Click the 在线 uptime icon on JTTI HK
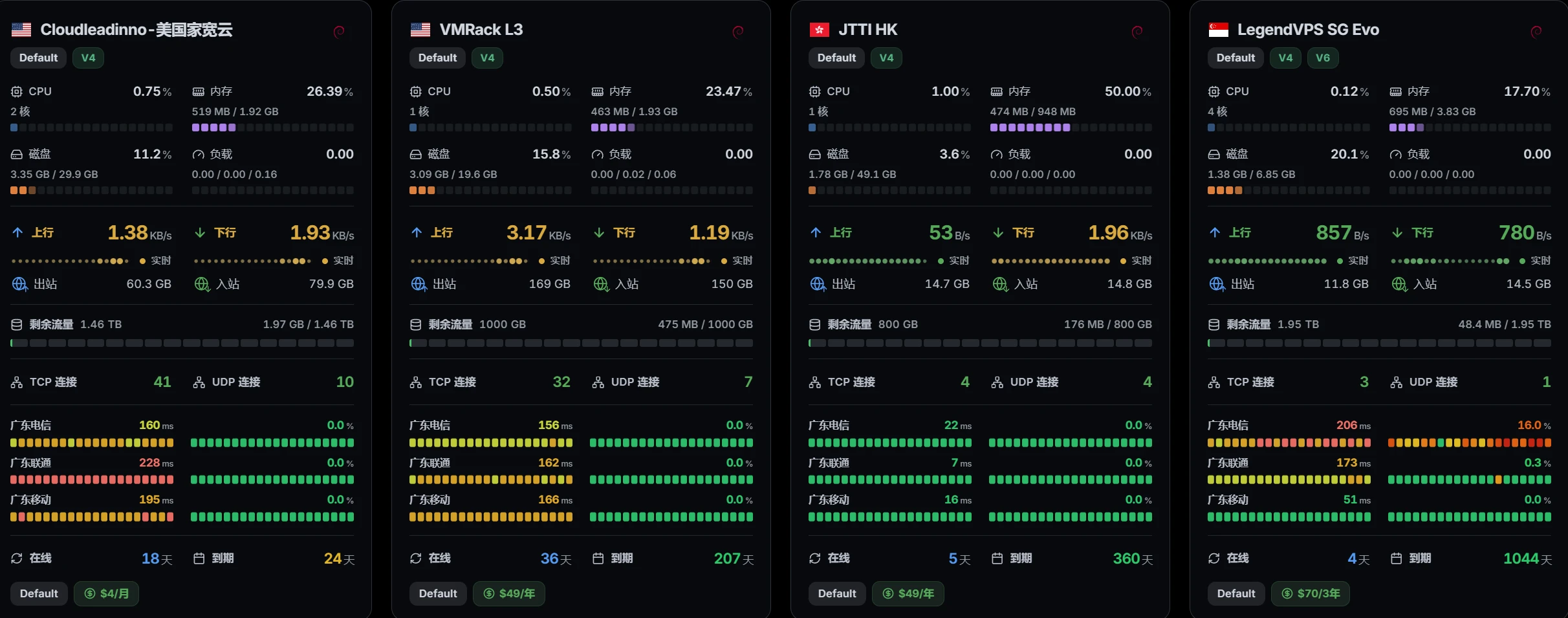1568x618 pixels. click(x=814, y=558)
